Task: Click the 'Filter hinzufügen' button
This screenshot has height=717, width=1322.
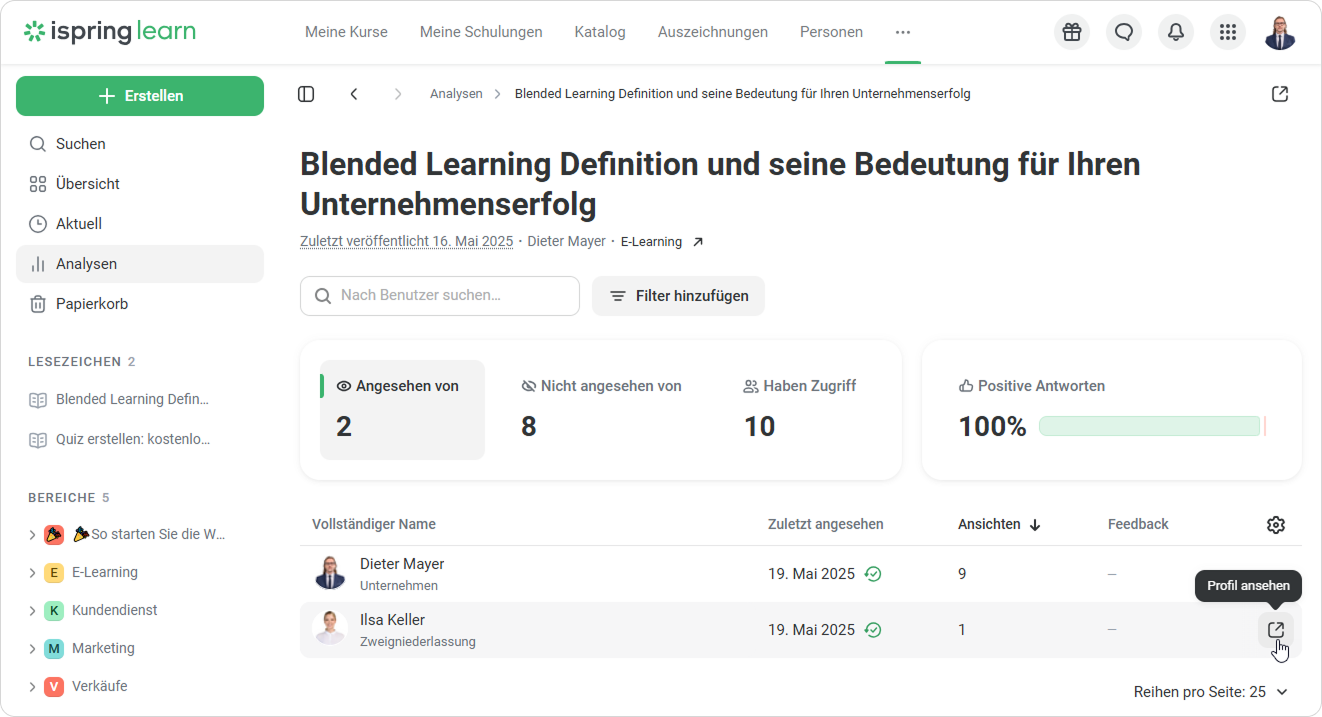Action: click(678, 296)
